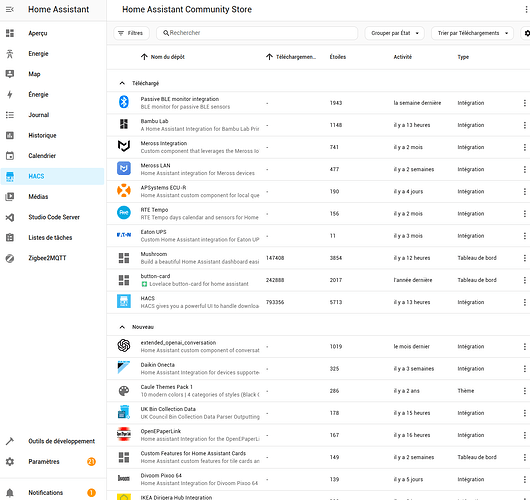The height and width of the screenshot is (500, 530).
Task: Sort by Étoiles column
Action: 338,57
